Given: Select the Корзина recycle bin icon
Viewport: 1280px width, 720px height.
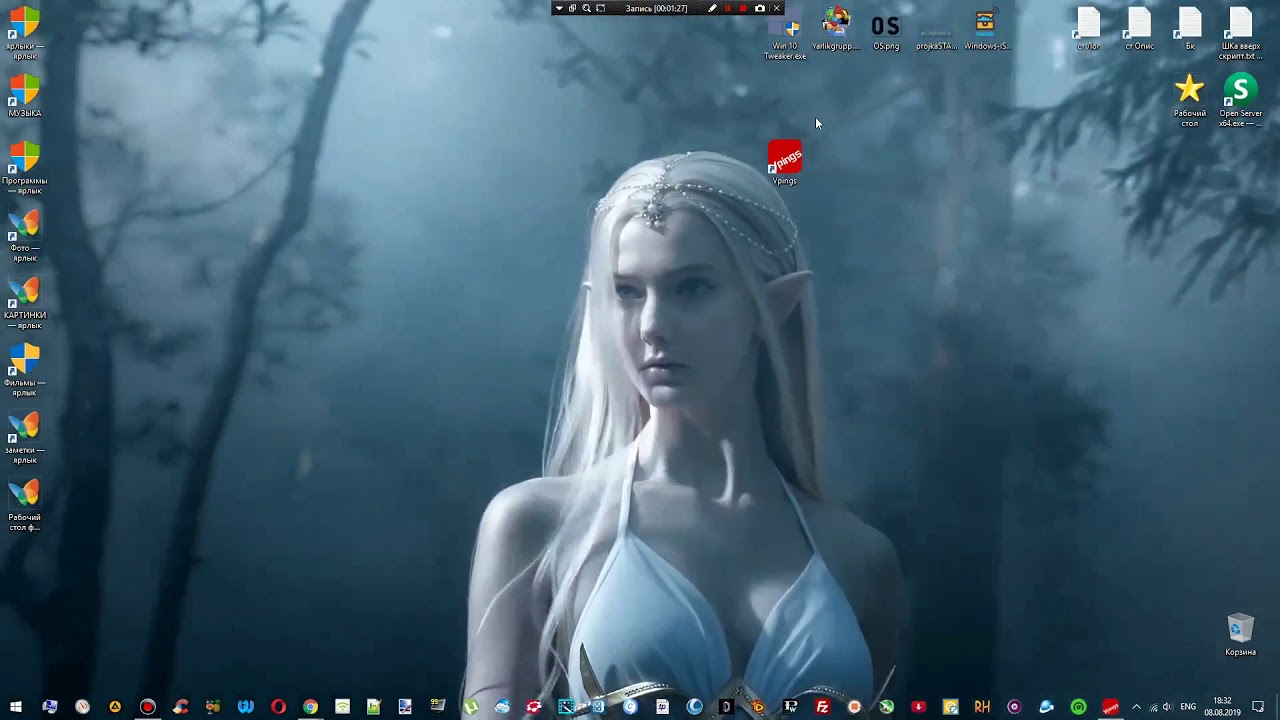Looking at the screenshot, I should coord(1240,635).
